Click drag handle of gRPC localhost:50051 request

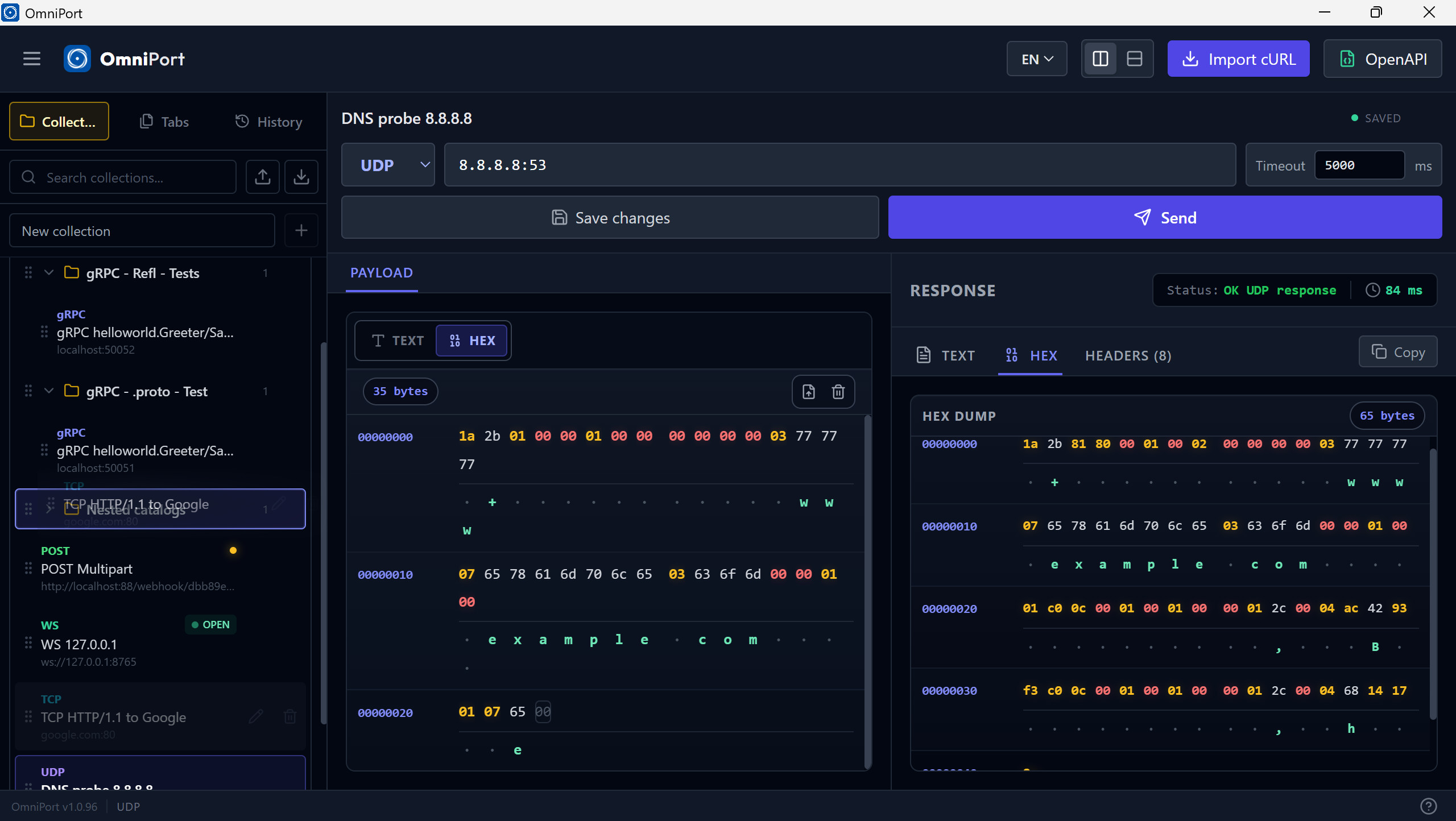tap(44, 450)
